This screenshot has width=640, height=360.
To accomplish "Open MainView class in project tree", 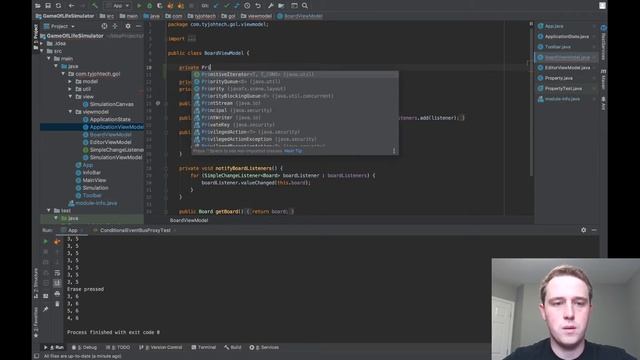I will coord(91,180).
